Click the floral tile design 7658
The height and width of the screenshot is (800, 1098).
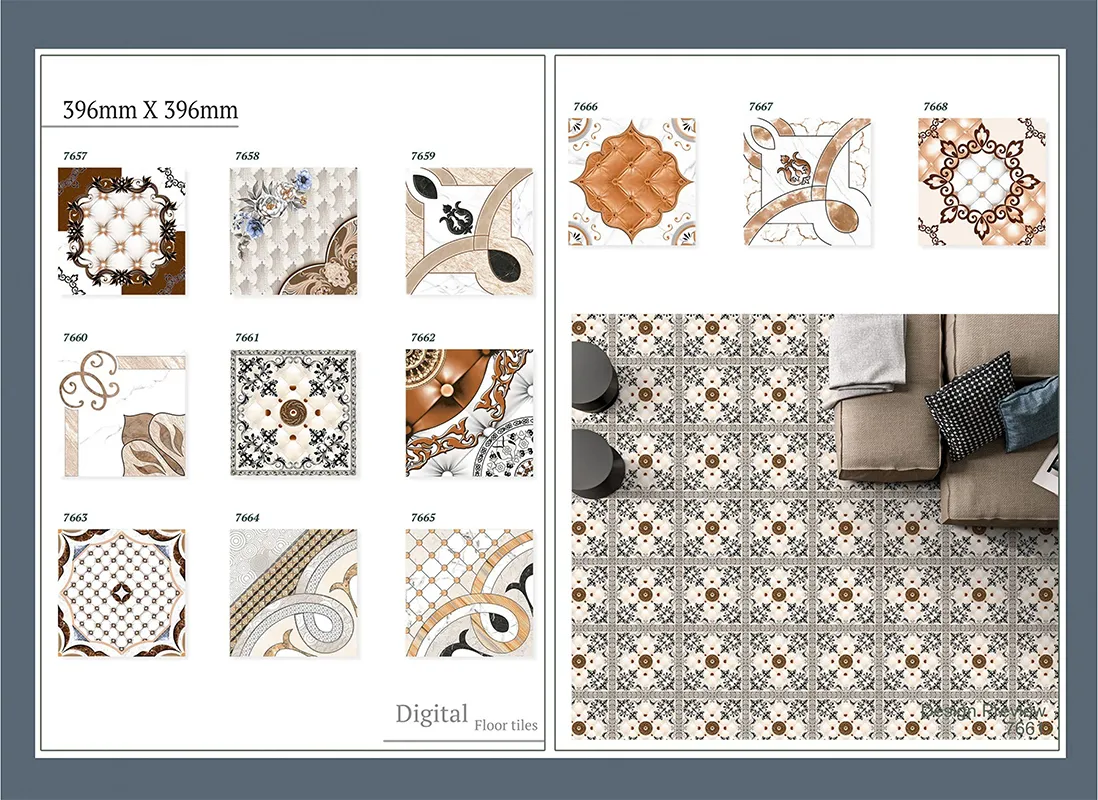click(x=294, y=231)
